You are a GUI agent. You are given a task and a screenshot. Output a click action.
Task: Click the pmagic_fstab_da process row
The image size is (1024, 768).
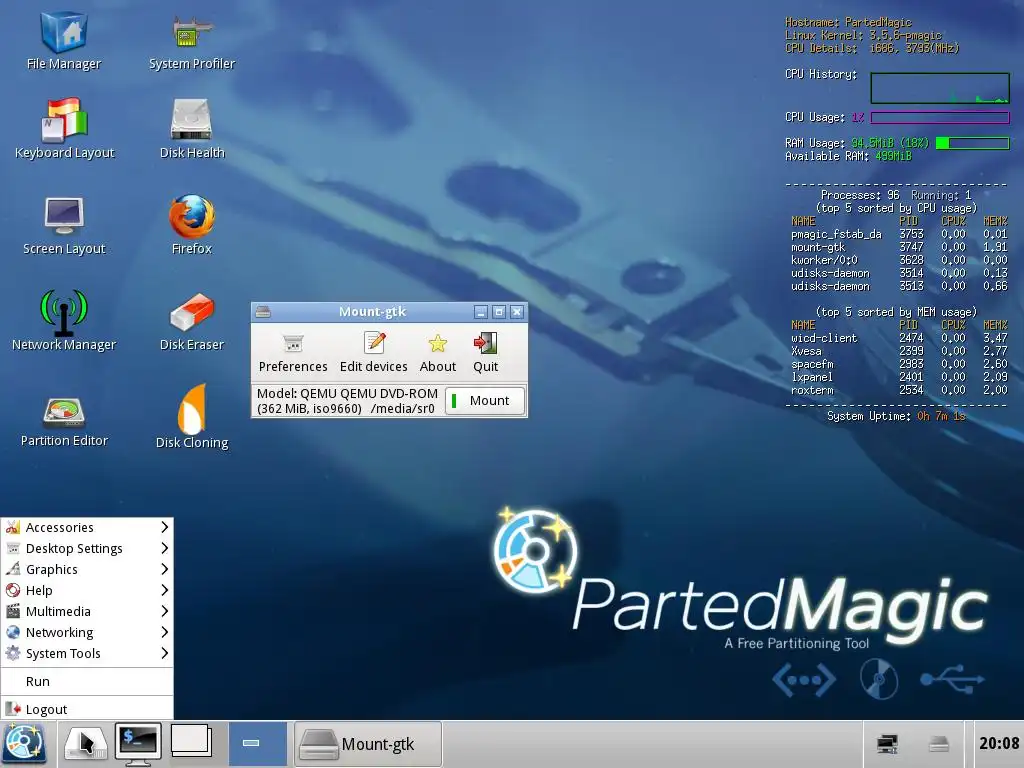(899, 234)
